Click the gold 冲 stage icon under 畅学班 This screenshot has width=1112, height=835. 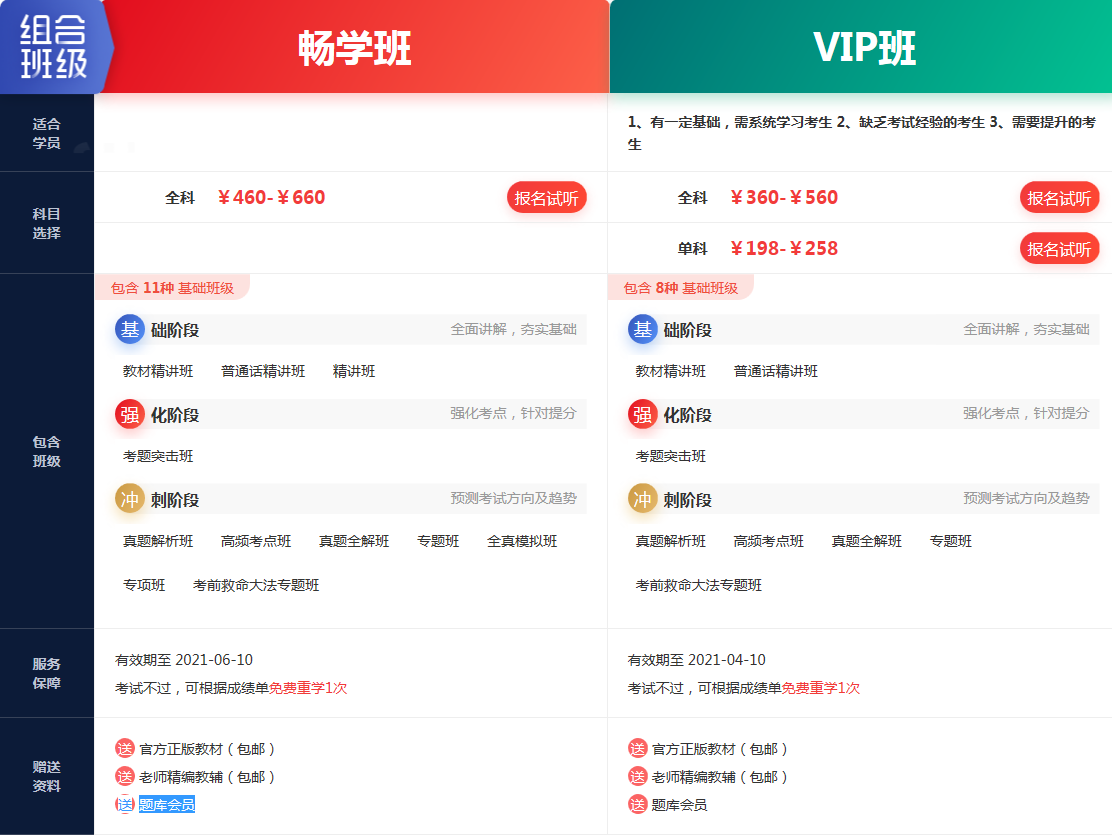click(x=130, y=499)
